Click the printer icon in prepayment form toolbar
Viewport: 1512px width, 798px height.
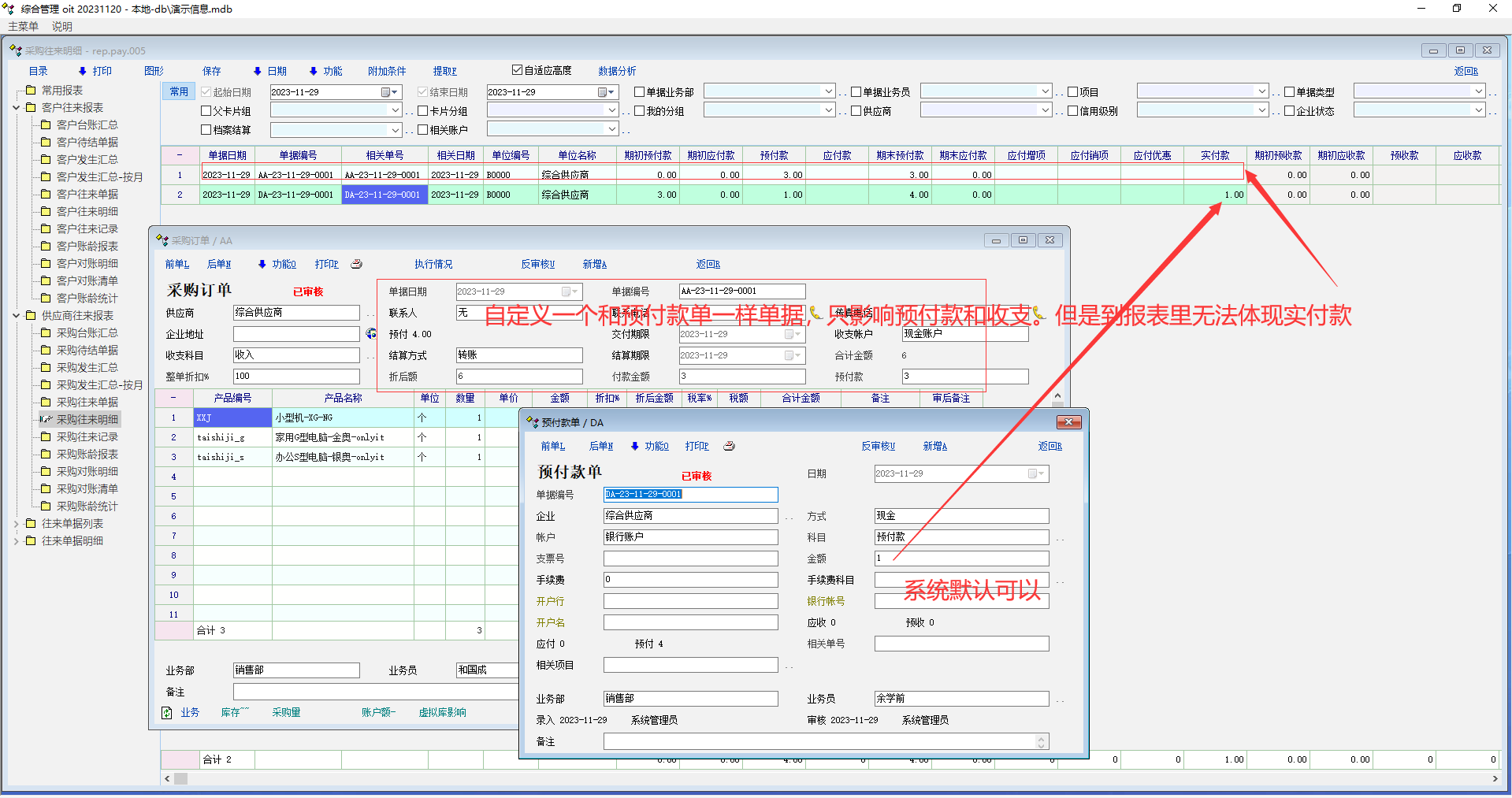pos(729,447)
